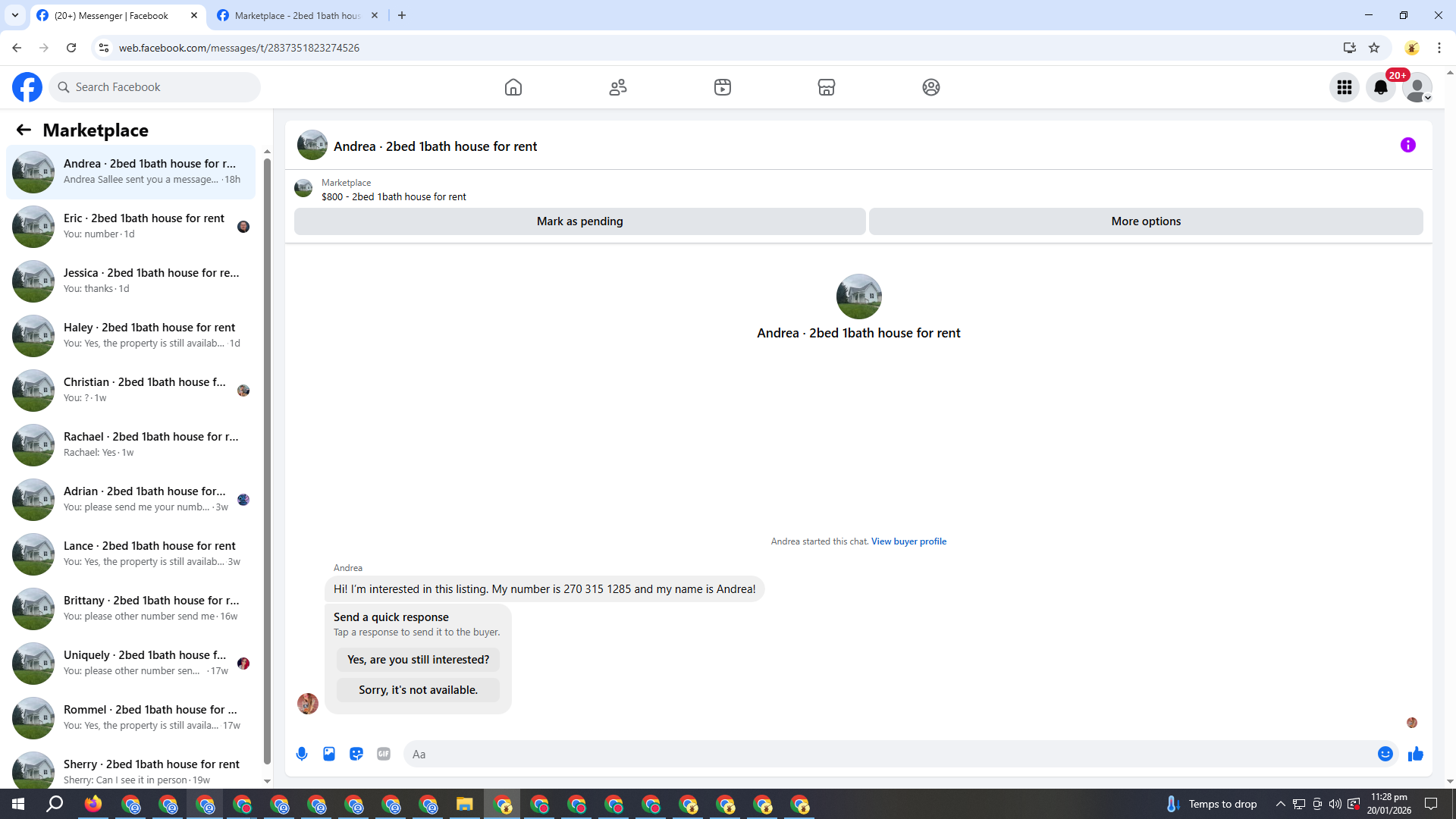1456x819 pixels.
Task: Open the Facebook menu grid icon
Action: tap(1345, 87)
